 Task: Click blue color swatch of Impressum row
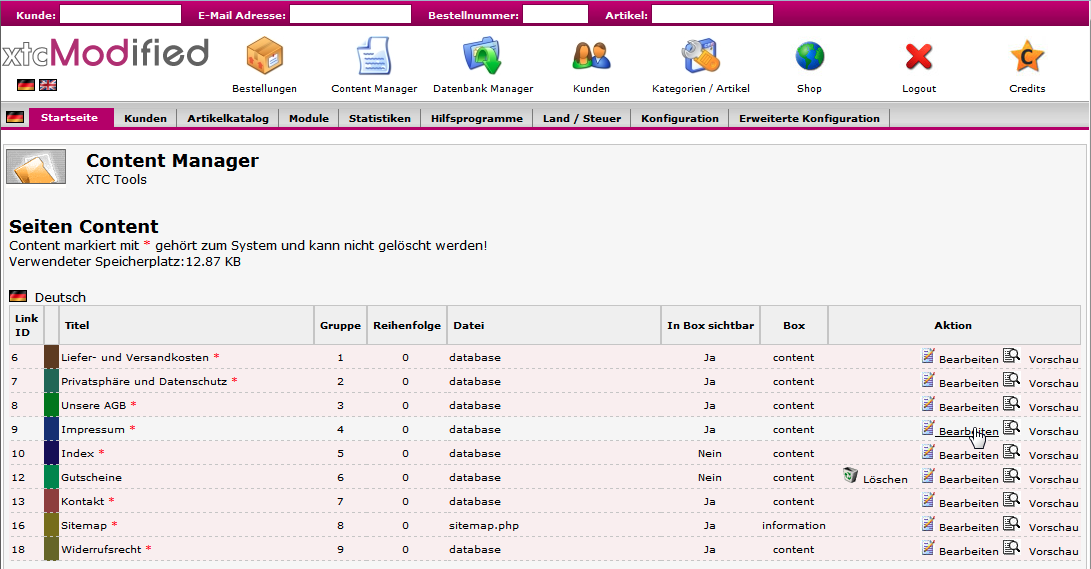click(51, 429)
